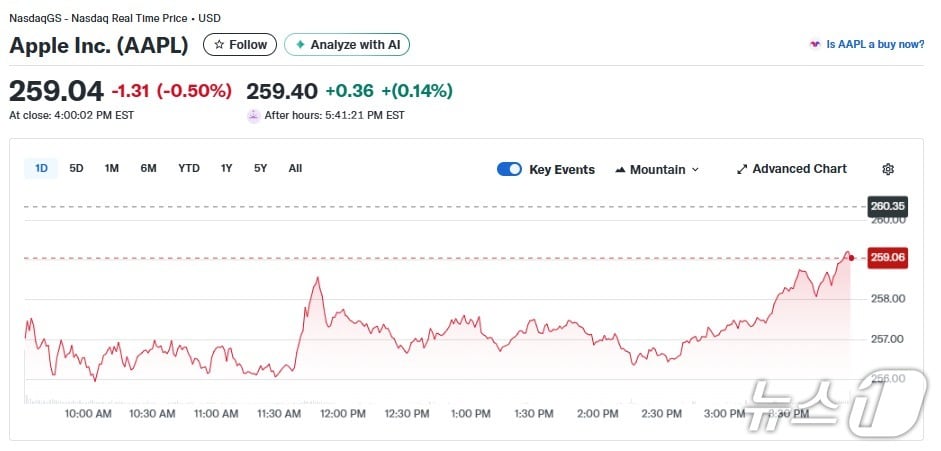
Task: Click the 259.06 price label on axis
Action: tap(887, 258)
